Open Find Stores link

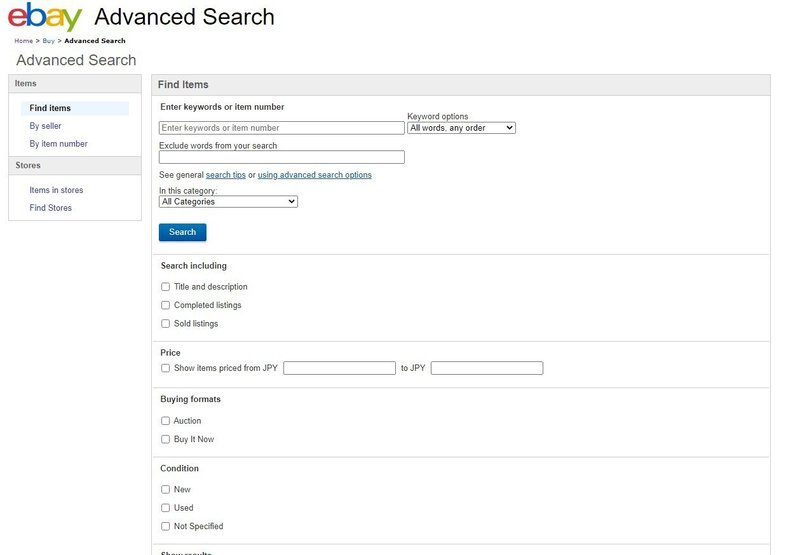51,208
